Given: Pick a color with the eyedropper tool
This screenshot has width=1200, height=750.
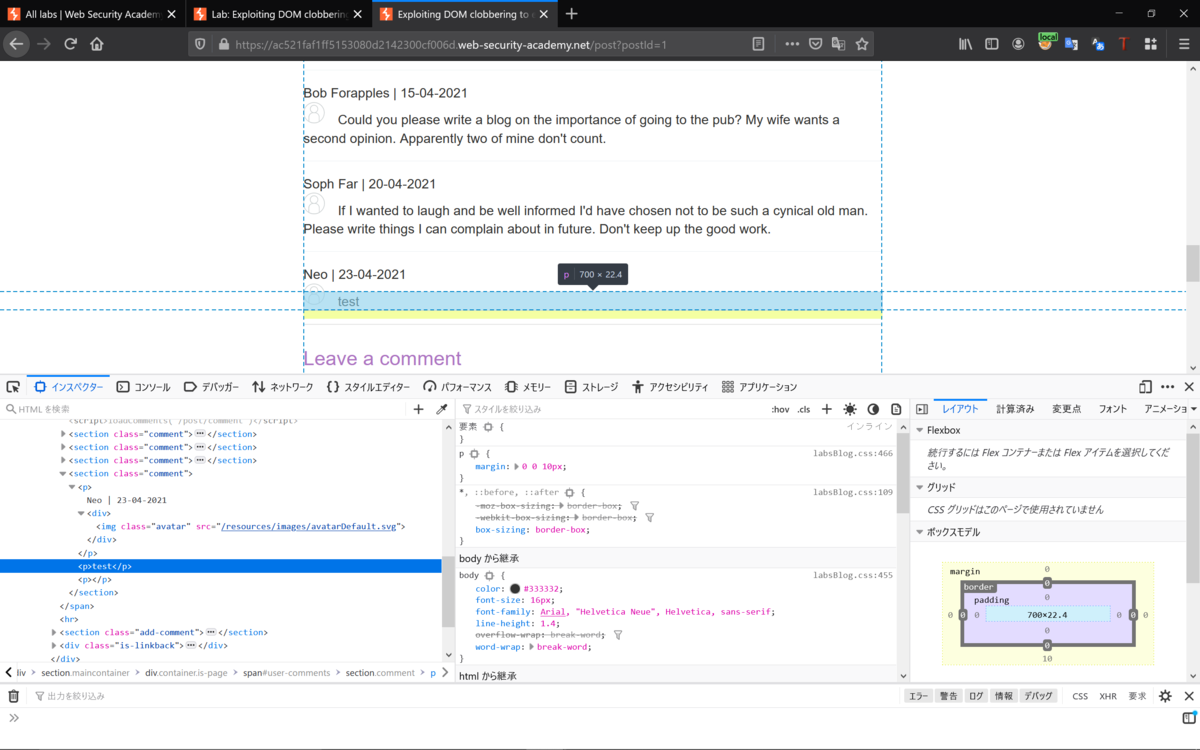Looking at the screenshot, I should coord(442,409).
